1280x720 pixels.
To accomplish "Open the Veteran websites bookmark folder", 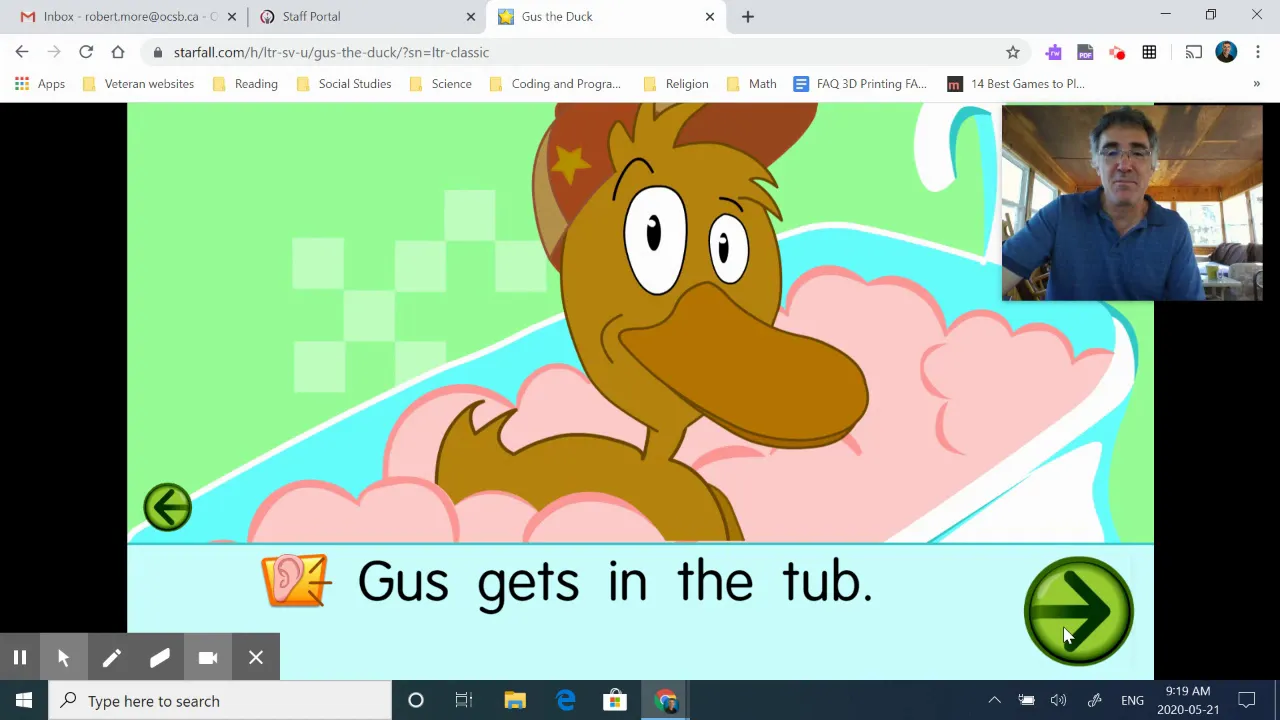I will coord(138,84).
